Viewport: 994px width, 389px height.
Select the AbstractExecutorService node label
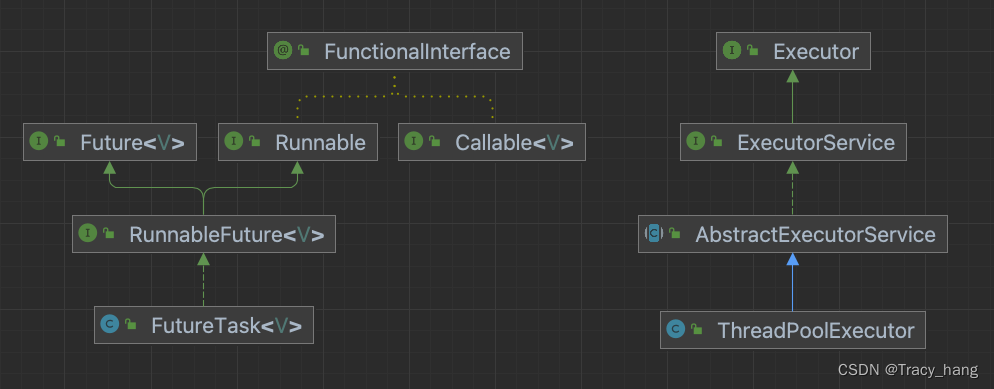(815, 234)
